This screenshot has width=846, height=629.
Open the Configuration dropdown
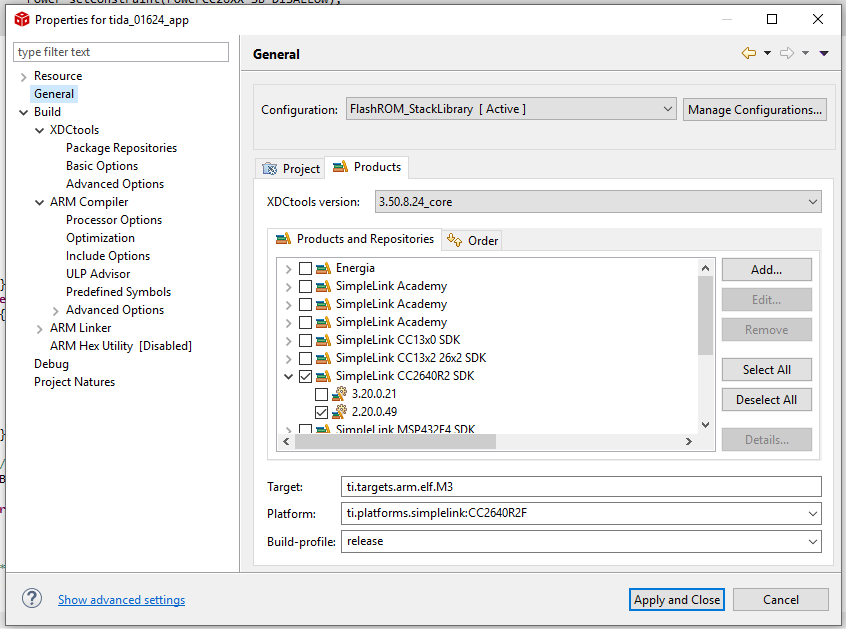pyautogui.click(x=511, y=109)
